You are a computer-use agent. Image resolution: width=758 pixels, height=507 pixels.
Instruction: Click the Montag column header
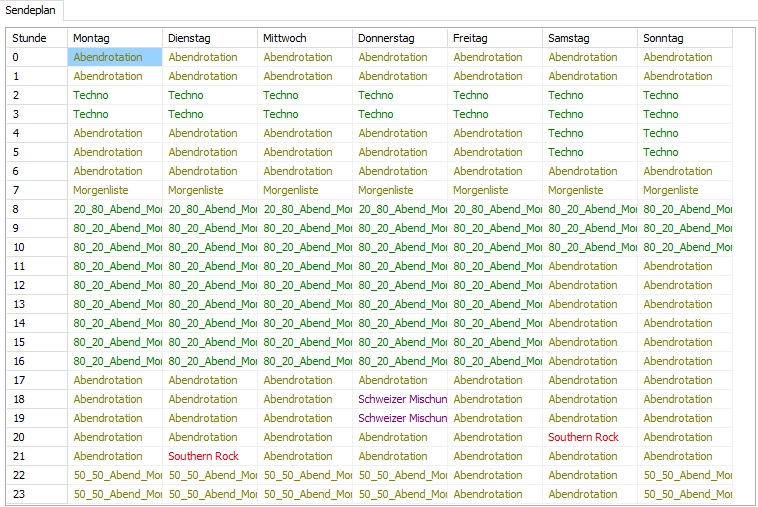pyautogui.click(x=114, y=38)
